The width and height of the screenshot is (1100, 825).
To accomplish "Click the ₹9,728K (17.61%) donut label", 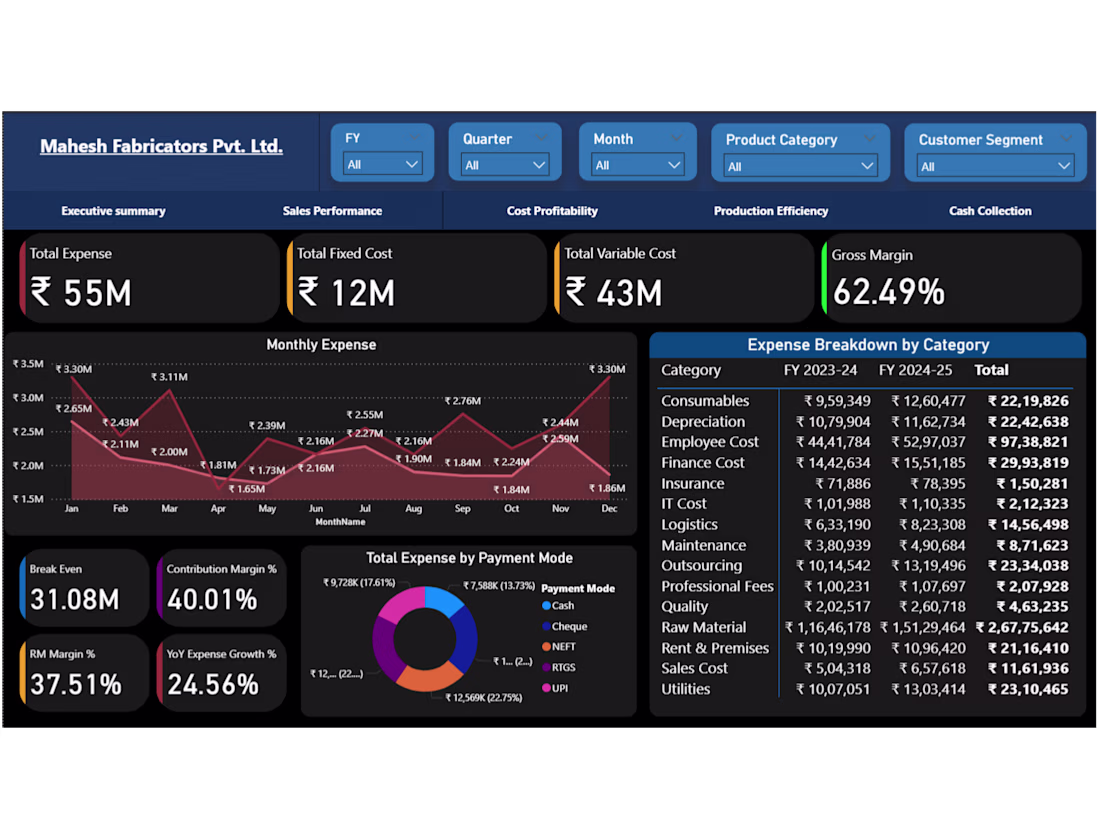I will point(358,582).
